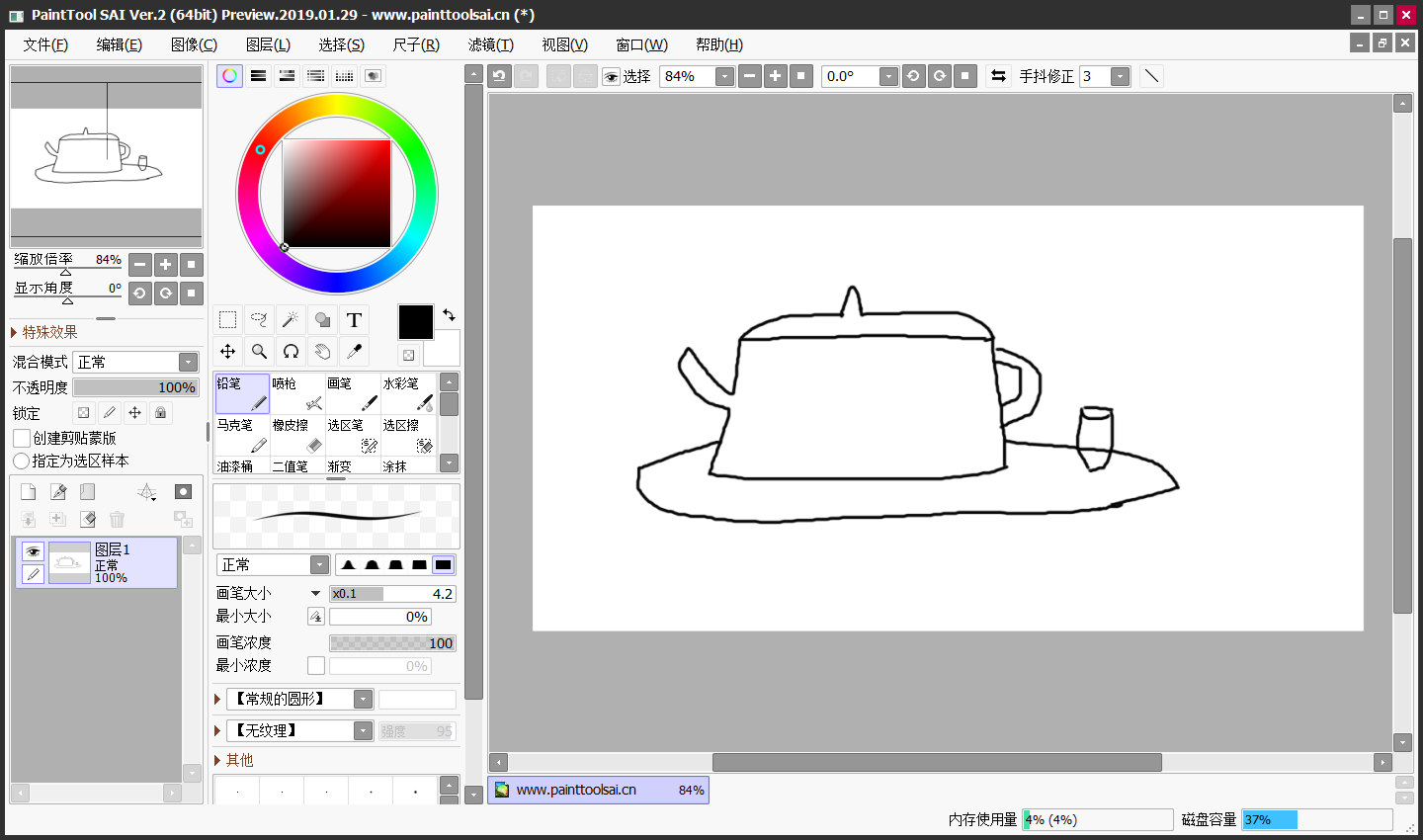This screenshot has width=1423, height=840.
Task: Open the 图层(L) menu
Action: pos(268,44)
